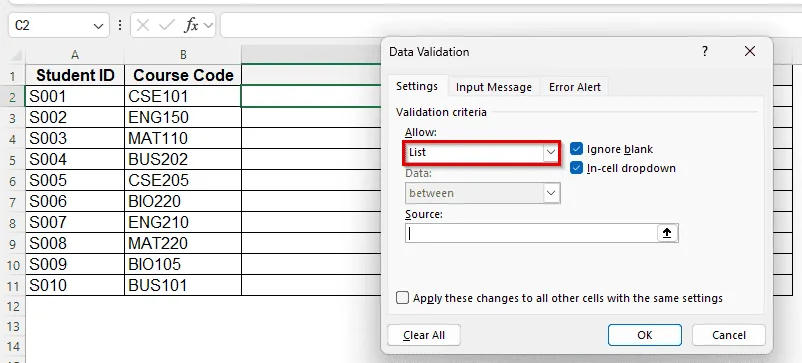The height and width of the screenshot is (363, 802).
Task: Select cell containing CSE101
Action: [183, 96]
